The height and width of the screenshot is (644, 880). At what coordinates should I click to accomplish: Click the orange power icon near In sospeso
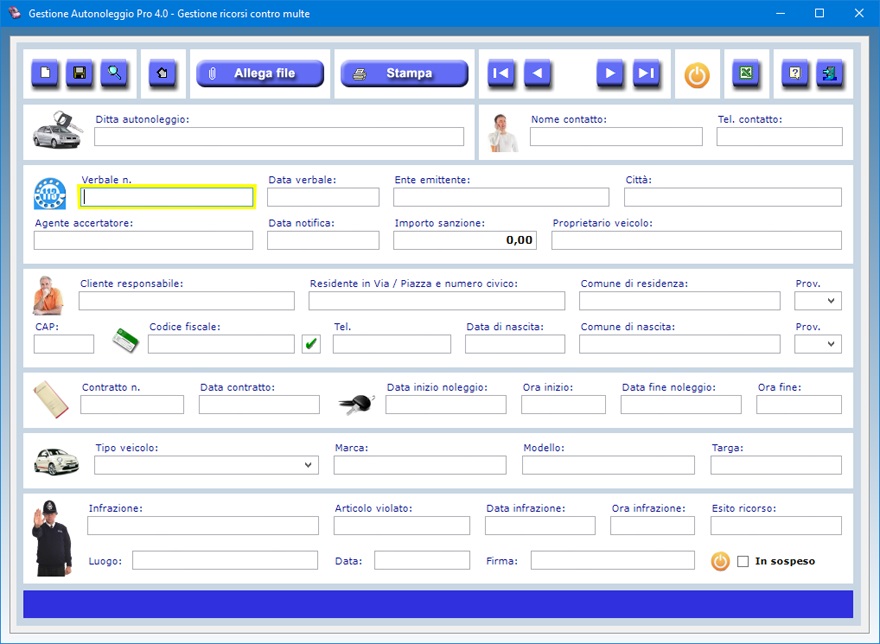pyautogui.click(x=720, y=561)
